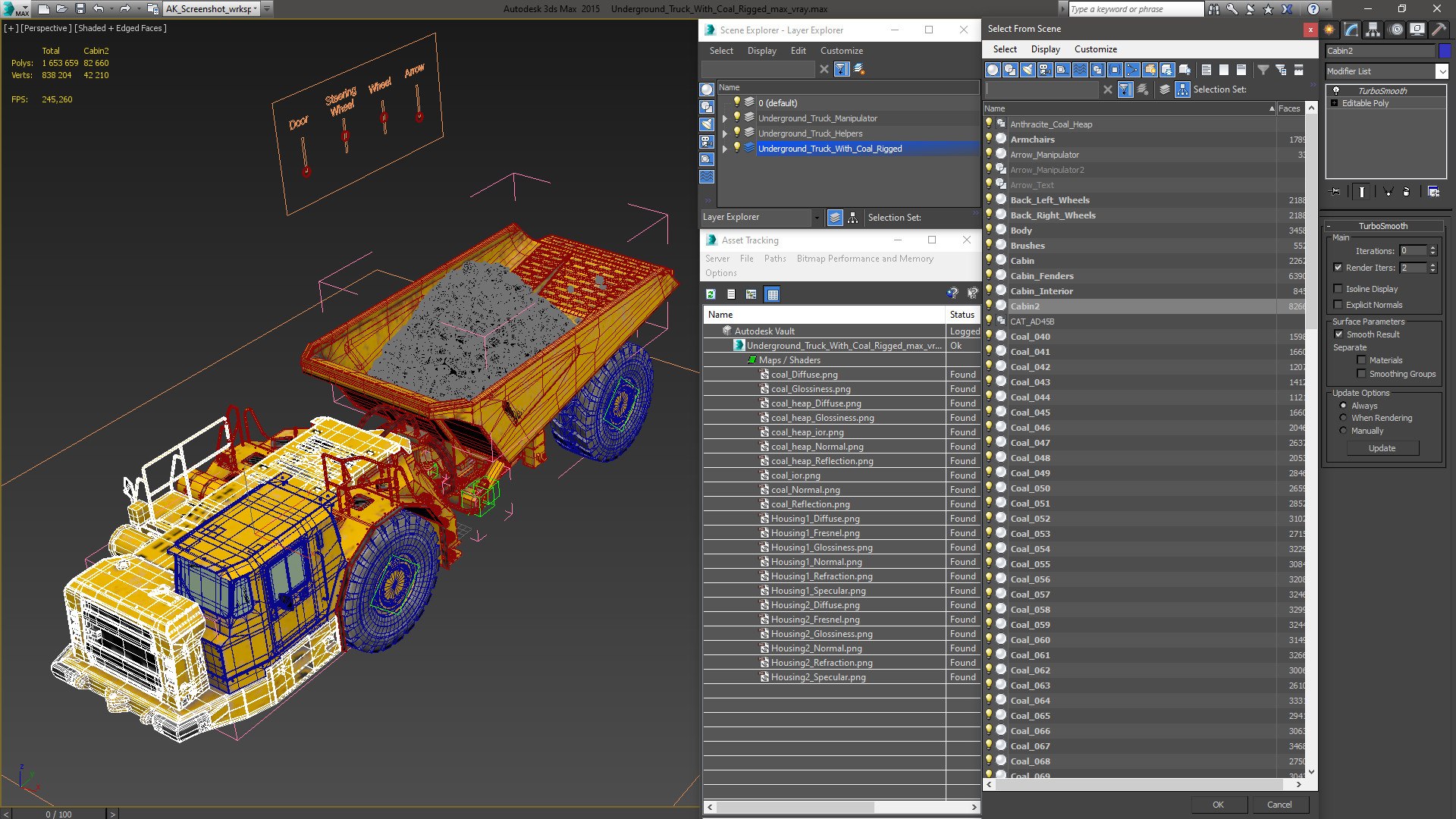
Task: Expand Underground_Truck_With_Coal_Rigged layer
Action: (725, 149)
